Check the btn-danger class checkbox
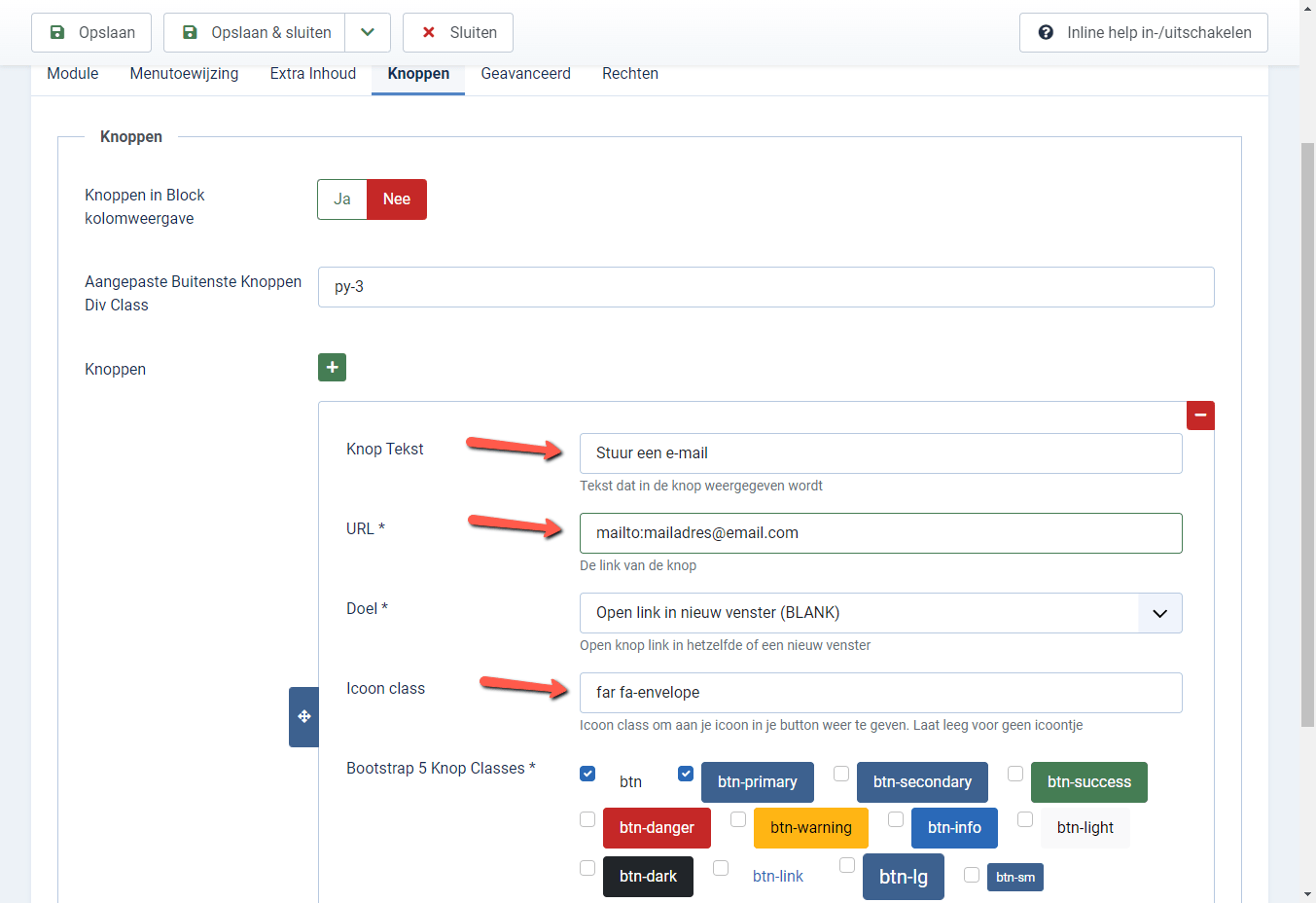Viewport: 1316px width, 903px height. [587, 819]
